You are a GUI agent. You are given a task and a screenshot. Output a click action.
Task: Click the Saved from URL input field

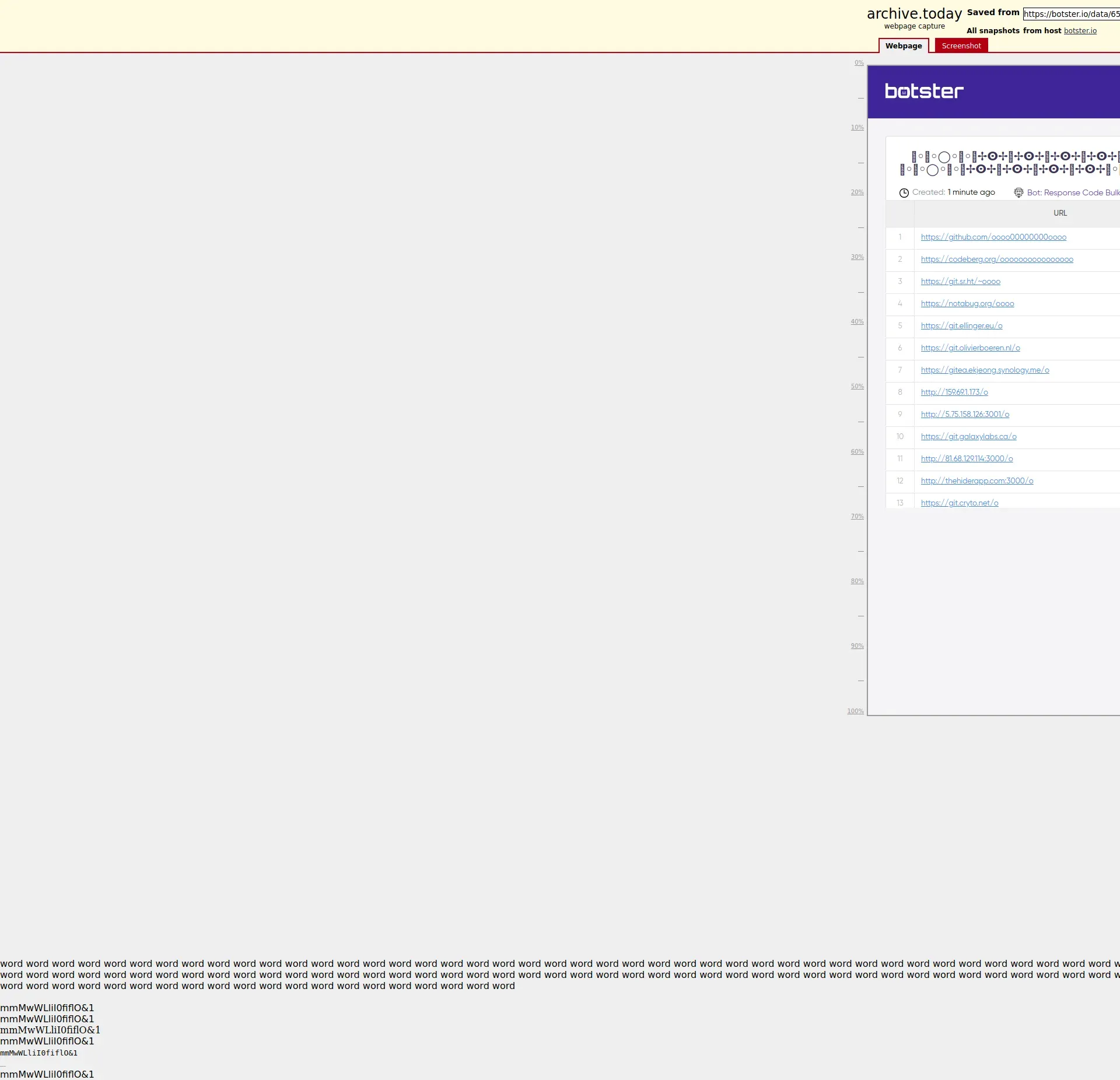click(1071, 14)
